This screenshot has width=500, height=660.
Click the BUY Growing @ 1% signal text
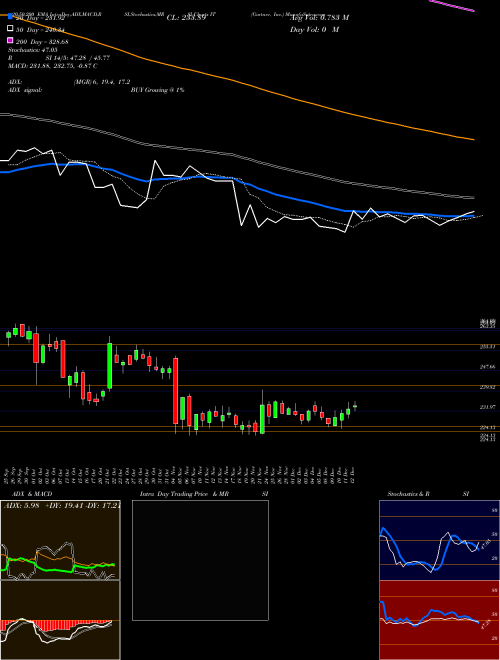(x=157, y=90)
